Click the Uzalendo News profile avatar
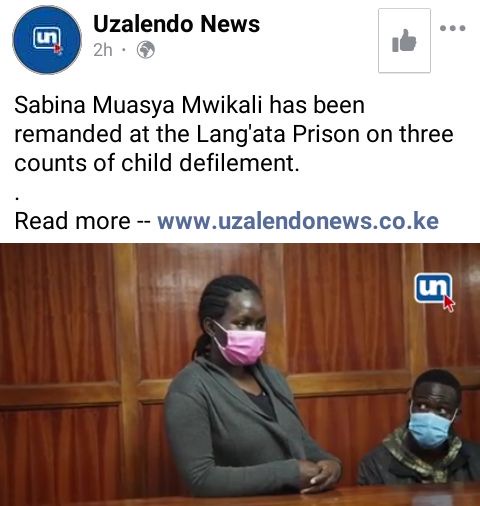Viewport: 480px width, 506px height. click(47, 40)
